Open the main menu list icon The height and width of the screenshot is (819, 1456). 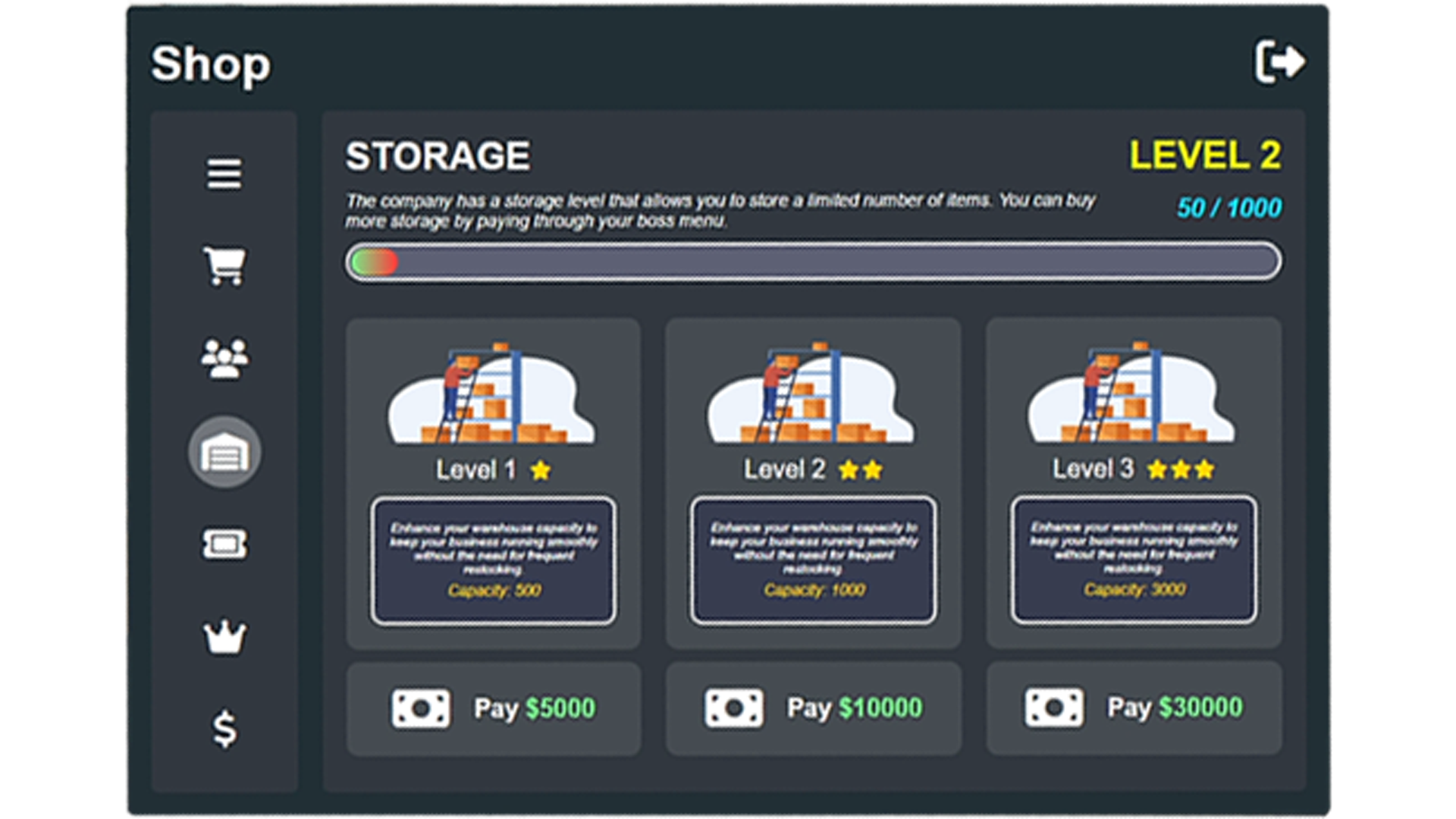pyautogui.click(x=224, y=174)
